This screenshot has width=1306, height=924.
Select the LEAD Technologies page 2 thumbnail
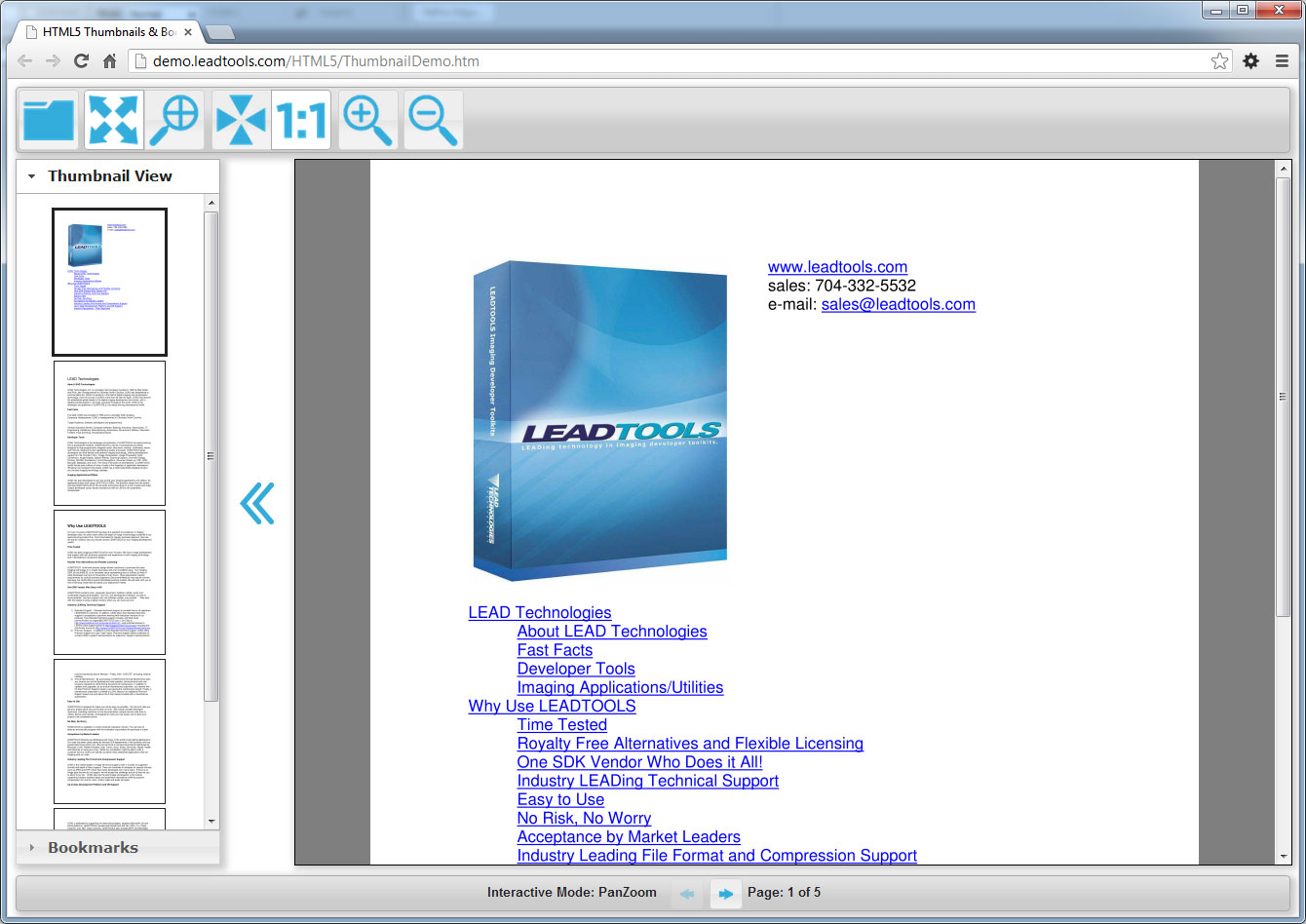109,434
